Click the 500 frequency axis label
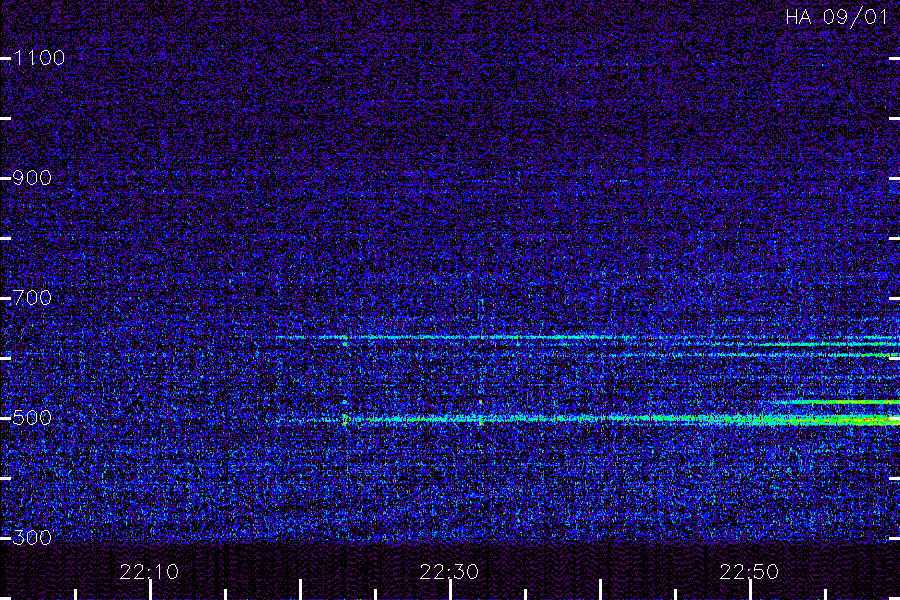Screen dimensions: 900x600 pyautogui.click(x=32, y=417)
